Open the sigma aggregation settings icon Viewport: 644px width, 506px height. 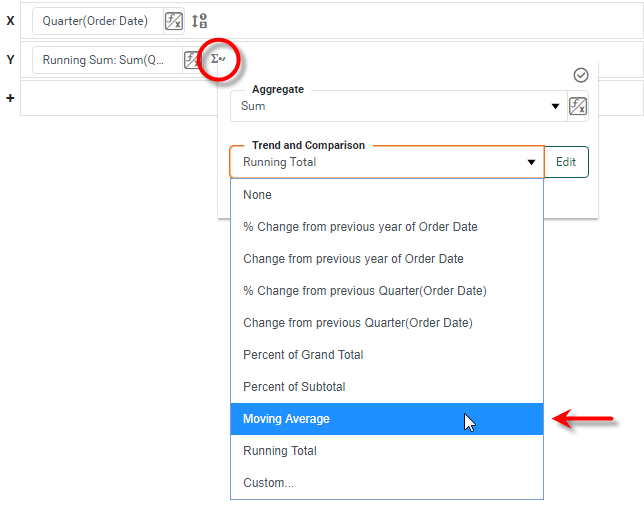coord(218,60)
